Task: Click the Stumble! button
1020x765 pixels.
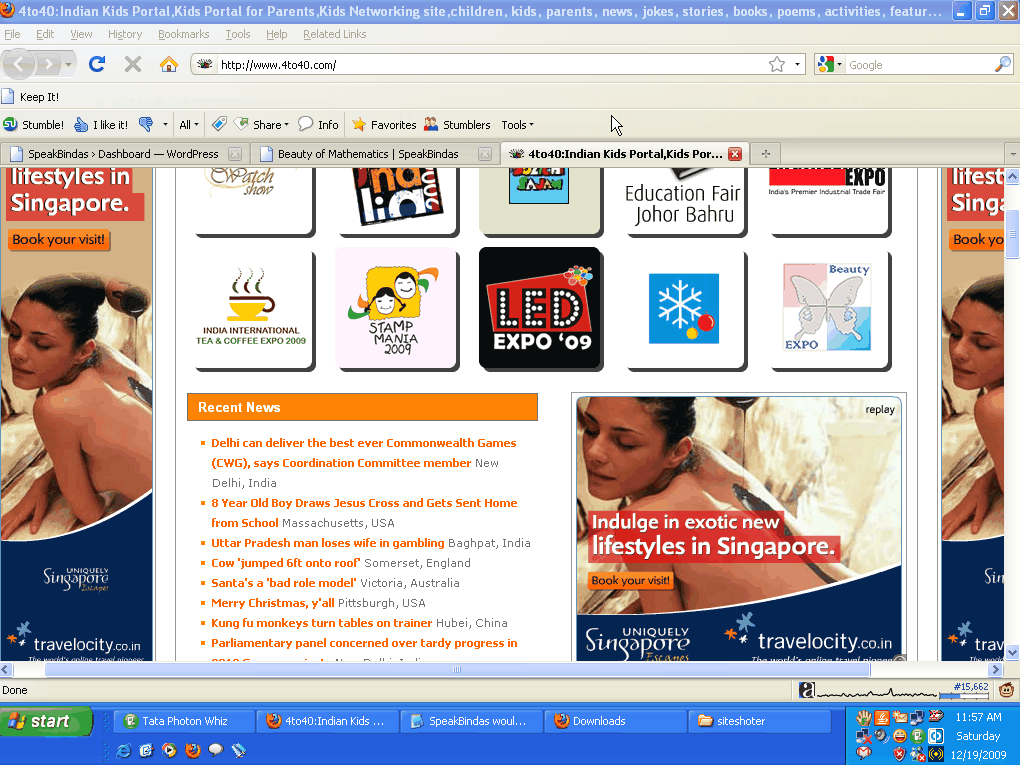Action: pos(33,124)
